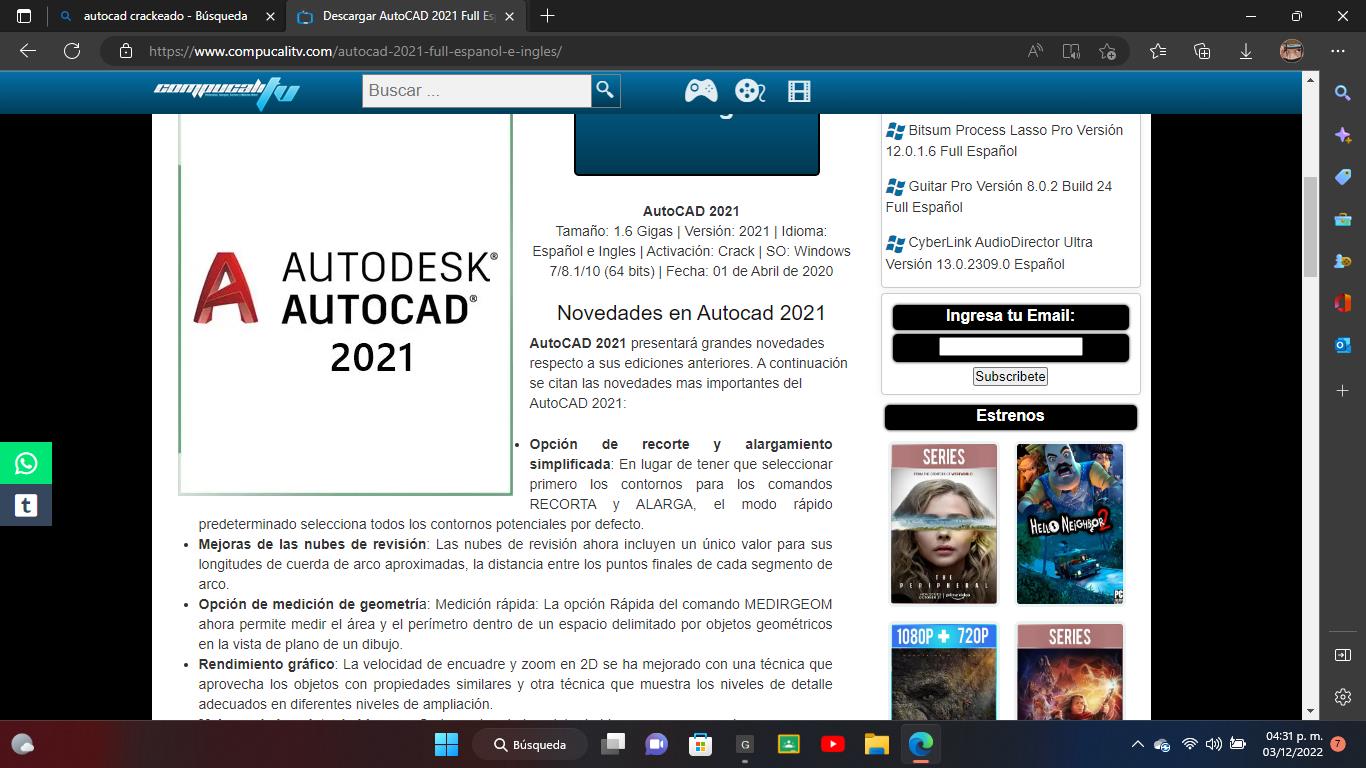Open a new browser tab
This screenshot has width=1366, height=768.
click(547, 16)
